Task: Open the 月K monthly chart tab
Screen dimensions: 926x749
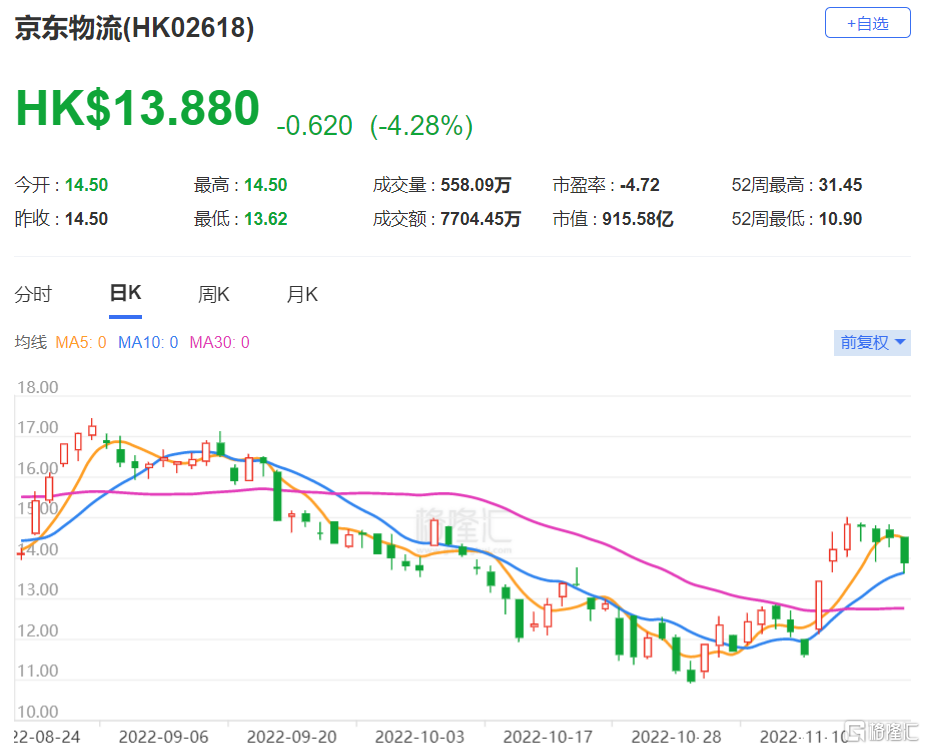Action: tap(302, 294)
